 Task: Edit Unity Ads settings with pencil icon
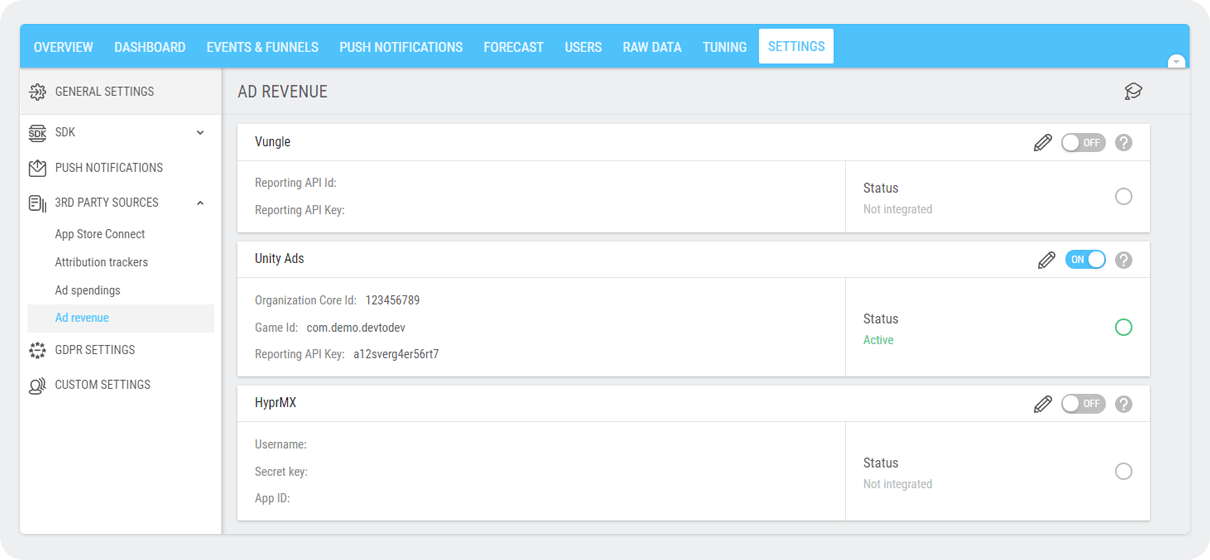pos(1046,260)
